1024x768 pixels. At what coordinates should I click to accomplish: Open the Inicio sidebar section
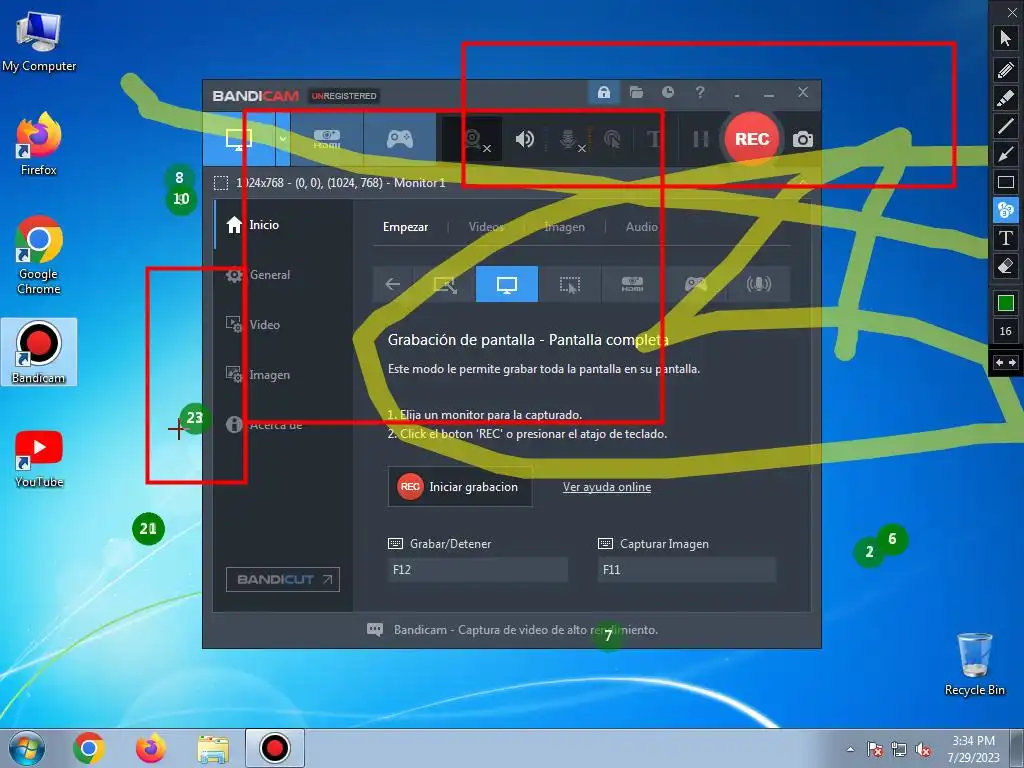pyautogui.click(x=284, y=225)
